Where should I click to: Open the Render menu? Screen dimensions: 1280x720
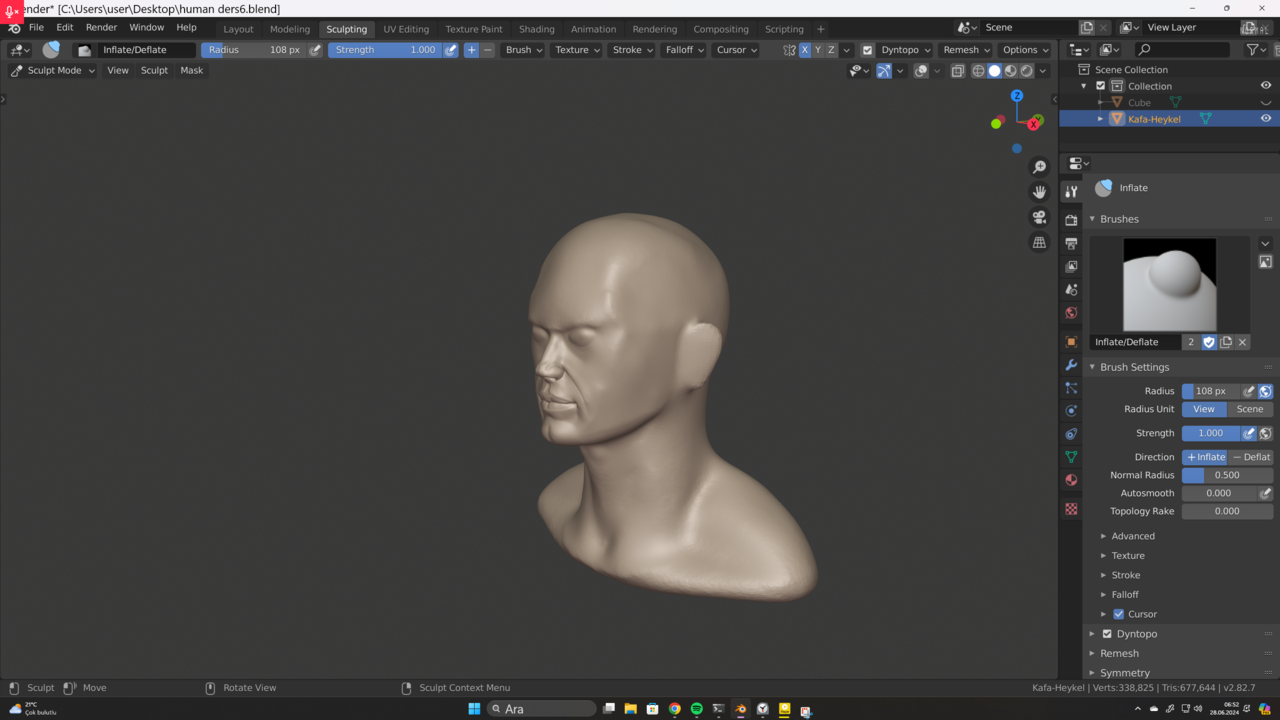(x=101, y=28)
